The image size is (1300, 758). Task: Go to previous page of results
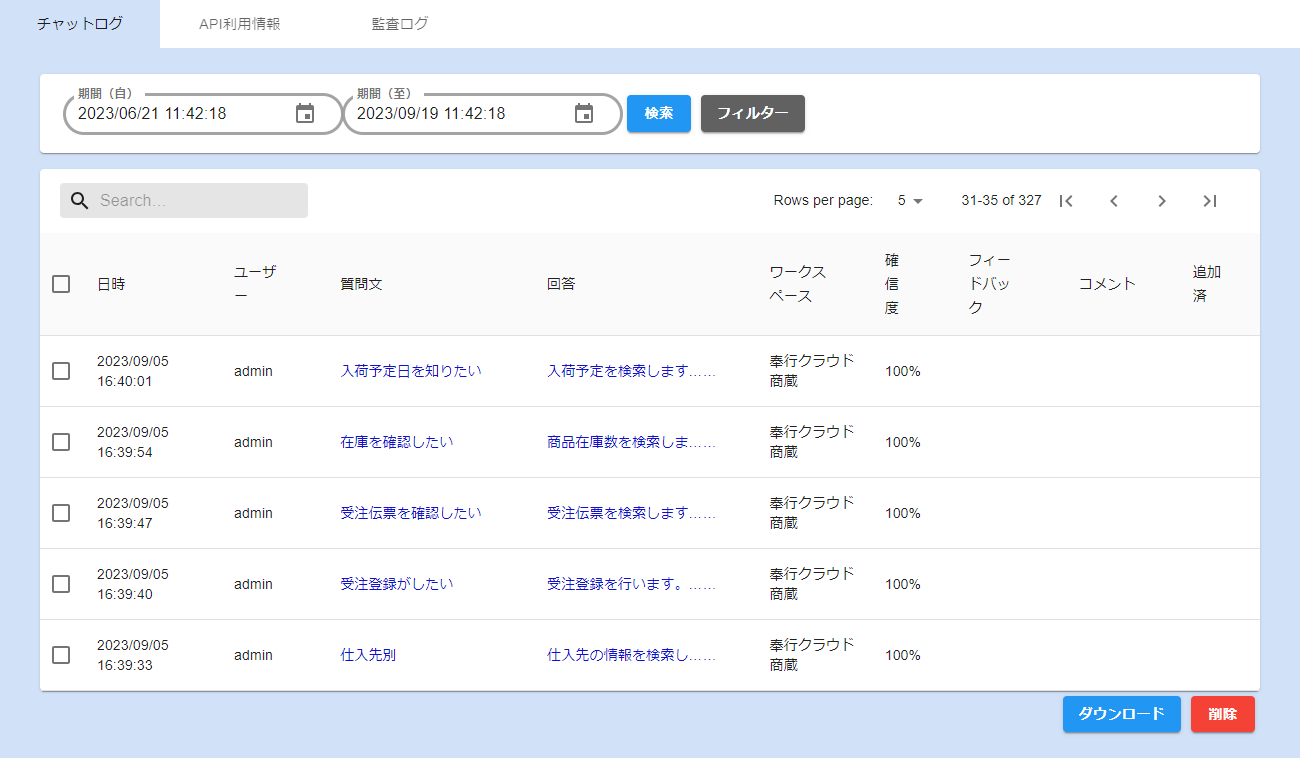click(1114, 201)
